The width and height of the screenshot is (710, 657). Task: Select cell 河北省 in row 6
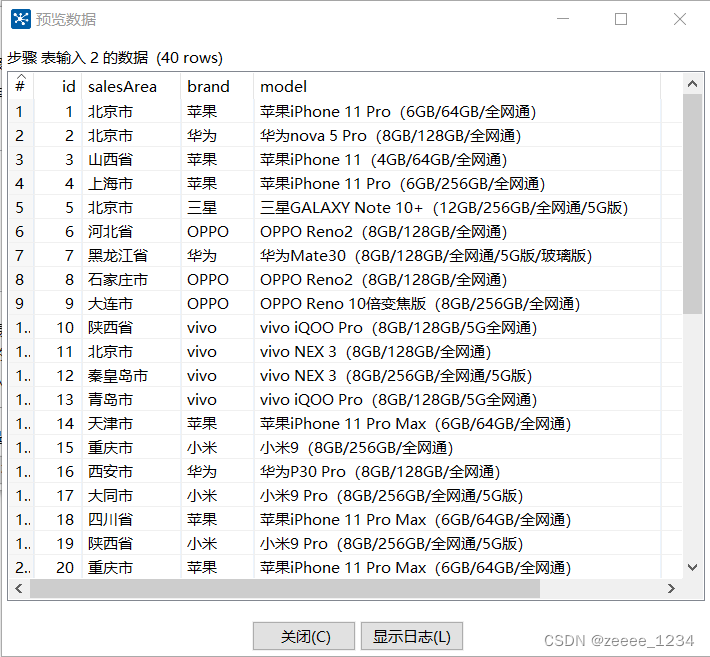(131, 231)
